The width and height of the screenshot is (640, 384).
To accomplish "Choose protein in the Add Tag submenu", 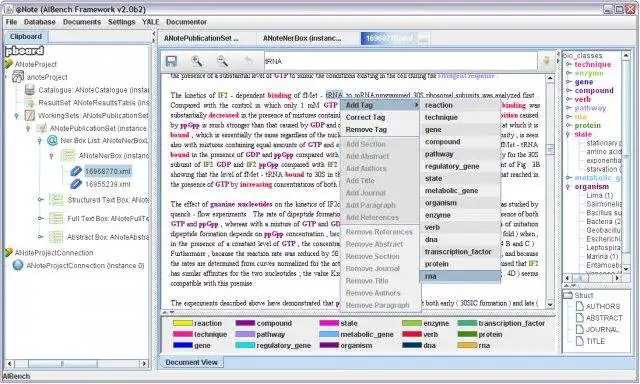I will tap(460, 264).
